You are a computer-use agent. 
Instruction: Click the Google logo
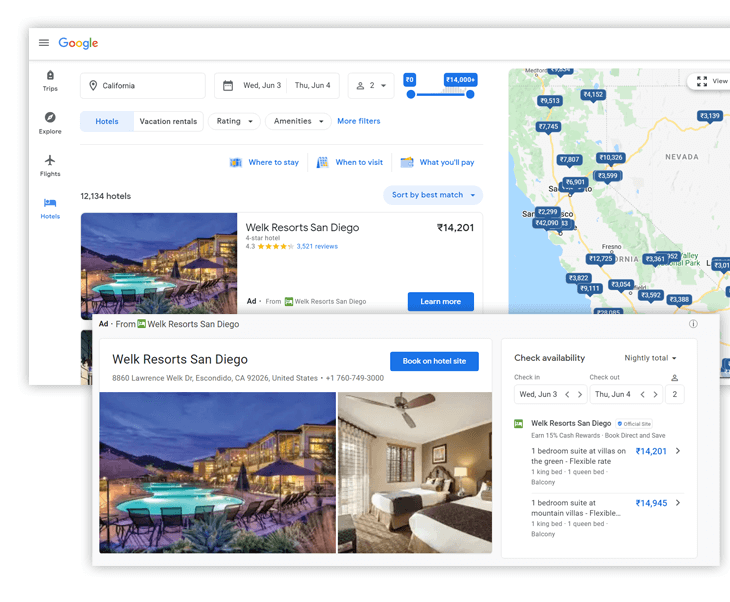(x=78, y=43)
